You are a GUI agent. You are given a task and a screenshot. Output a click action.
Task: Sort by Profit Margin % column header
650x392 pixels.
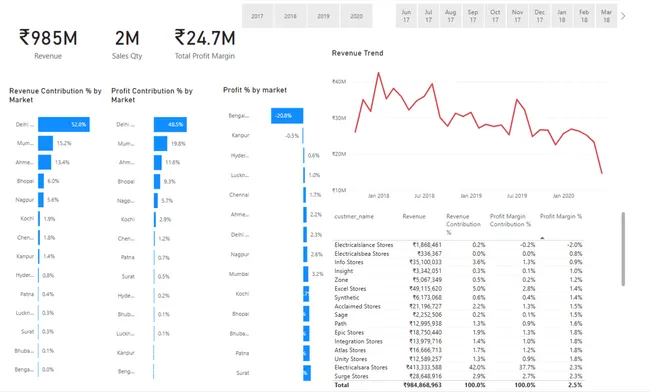[x=561, y=216]
